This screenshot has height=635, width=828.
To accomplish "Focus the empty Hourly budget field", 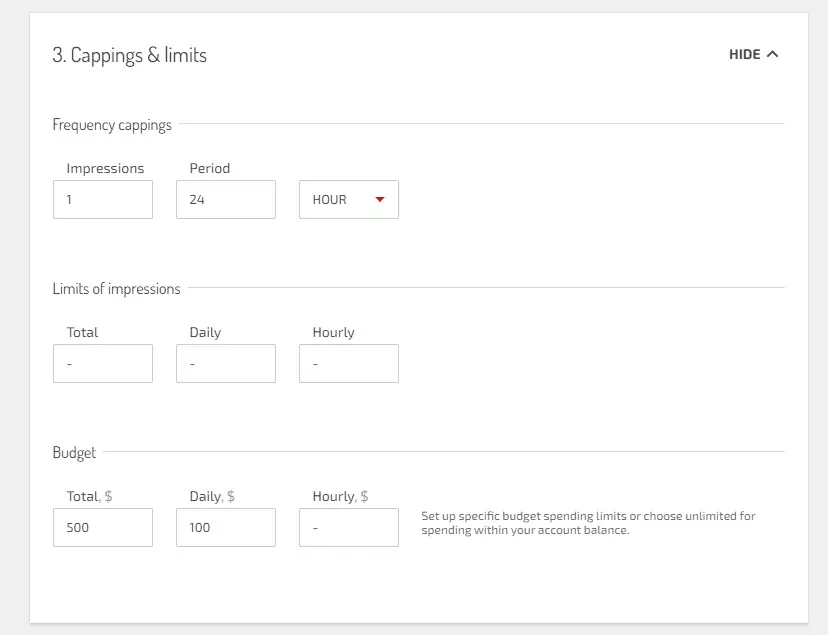I will 349,528.
